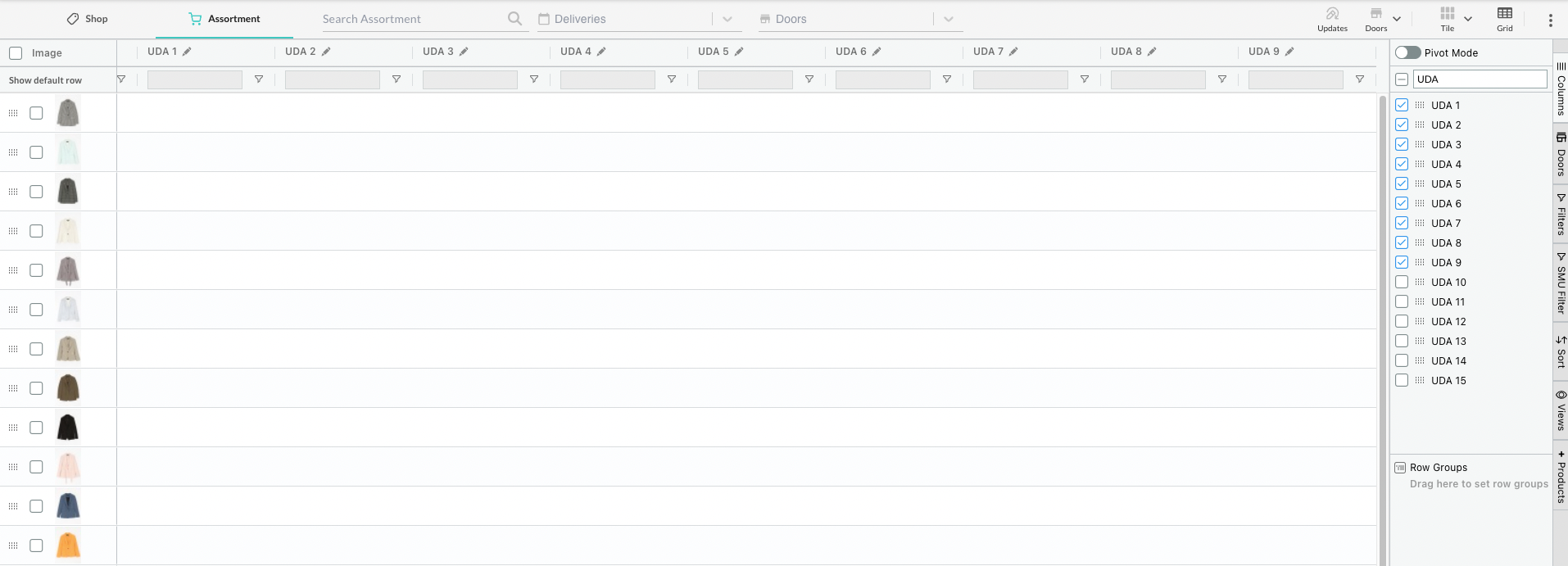Switch to the Assortment tab
1568x566 pixels.
tap(224, 19)
